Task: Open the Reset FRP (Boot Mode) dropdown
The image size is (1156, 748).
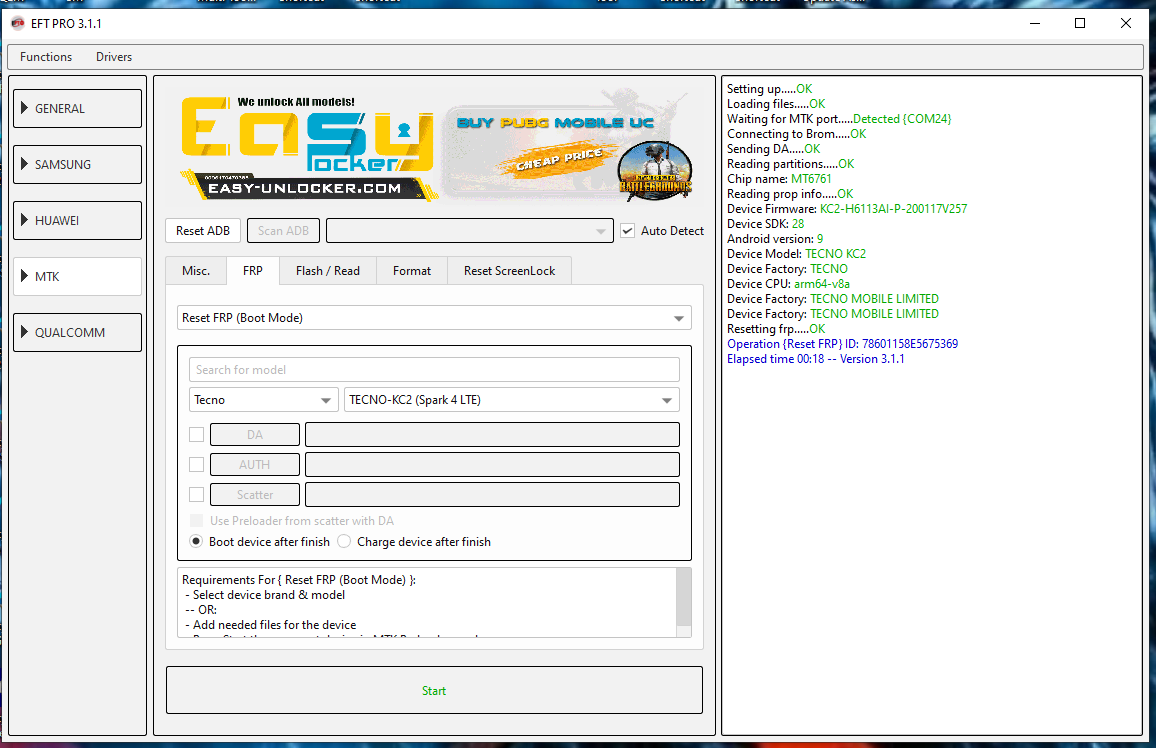Action: tap(434, 318)
